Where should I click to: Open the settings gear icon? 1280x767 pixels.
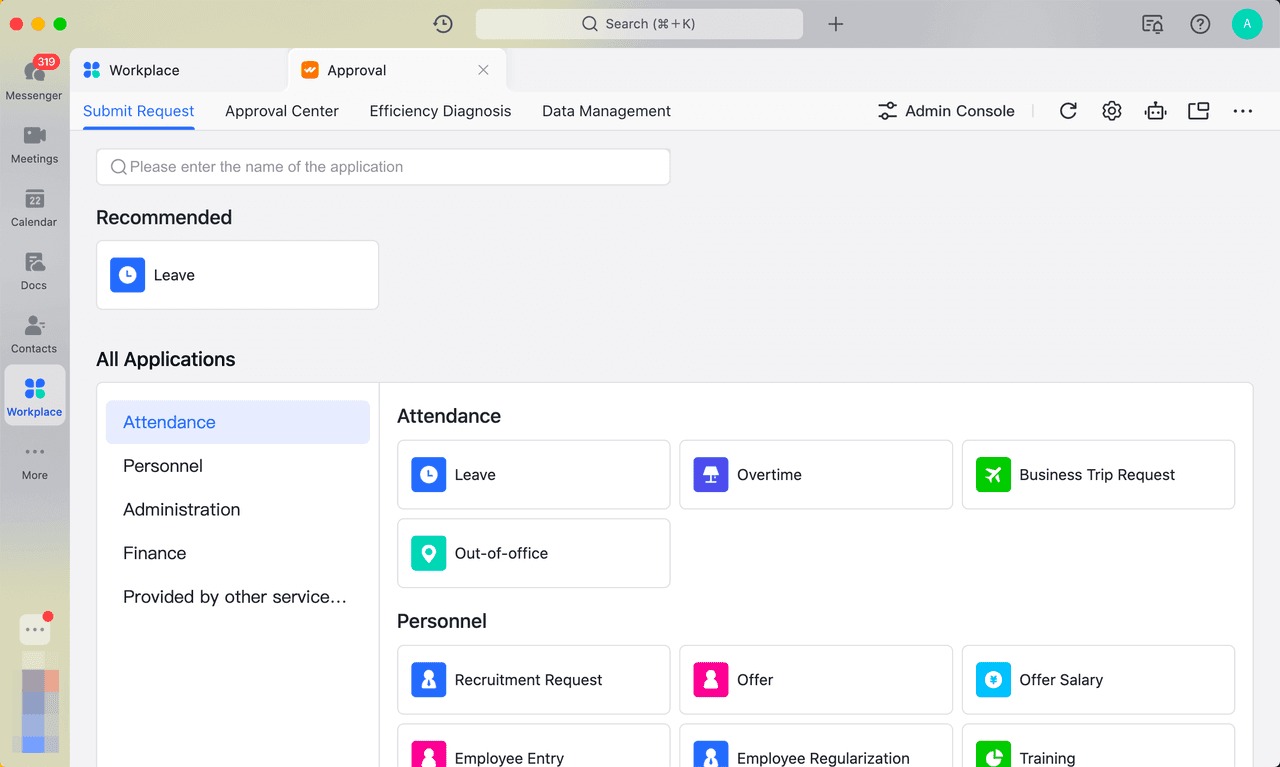(x=1112, y=111)
